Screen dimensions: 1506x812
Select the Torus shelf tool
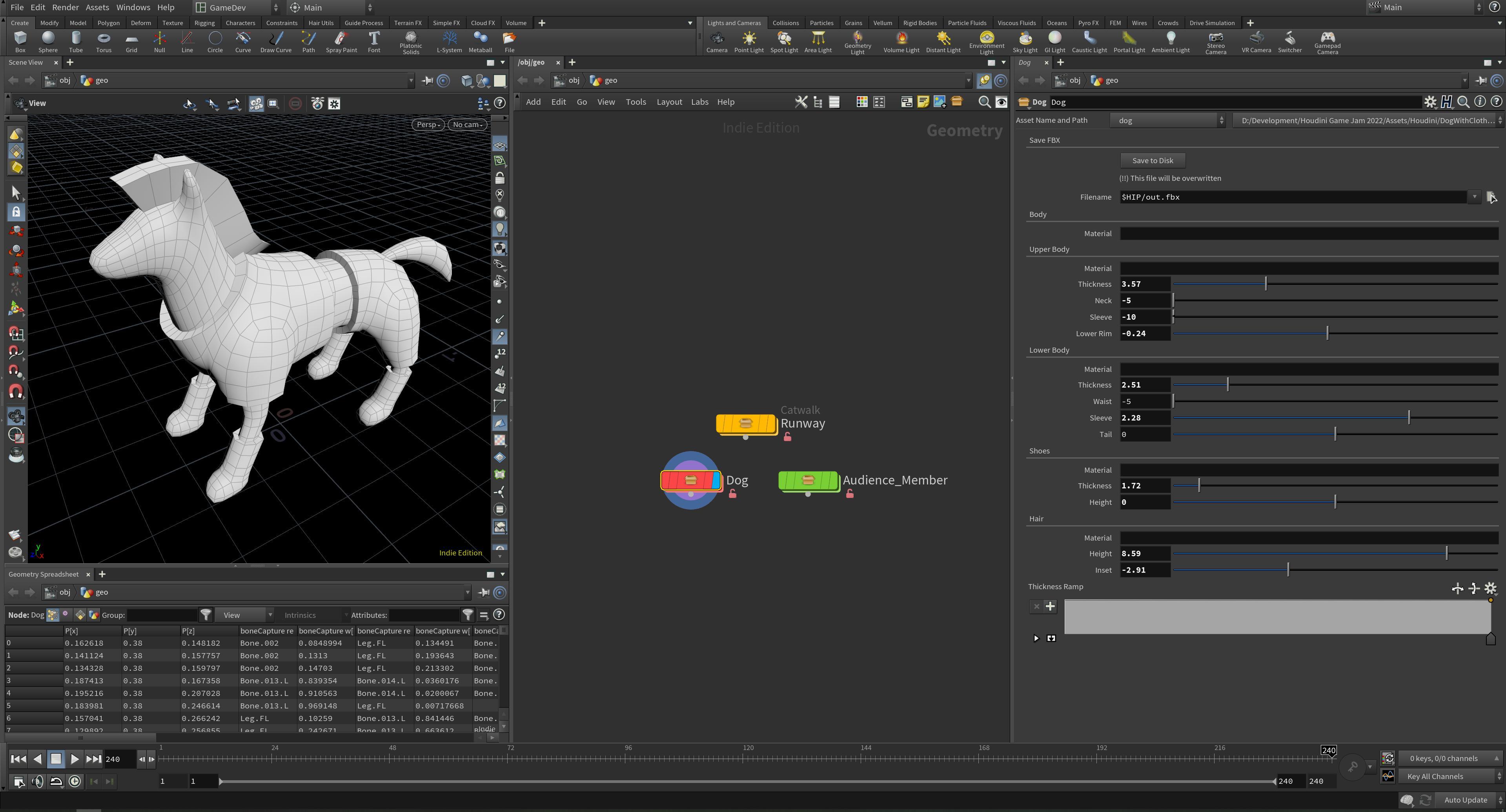point(104,42)
